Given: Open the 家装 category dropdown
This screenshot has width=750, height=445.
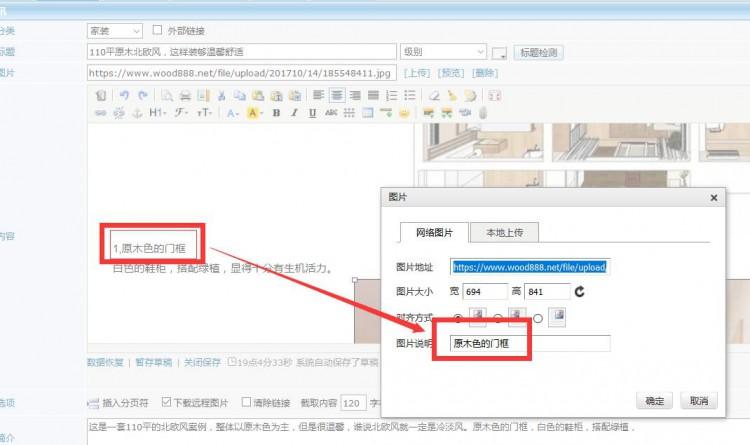Looking at the screenshot, I should tap(115, 31).
